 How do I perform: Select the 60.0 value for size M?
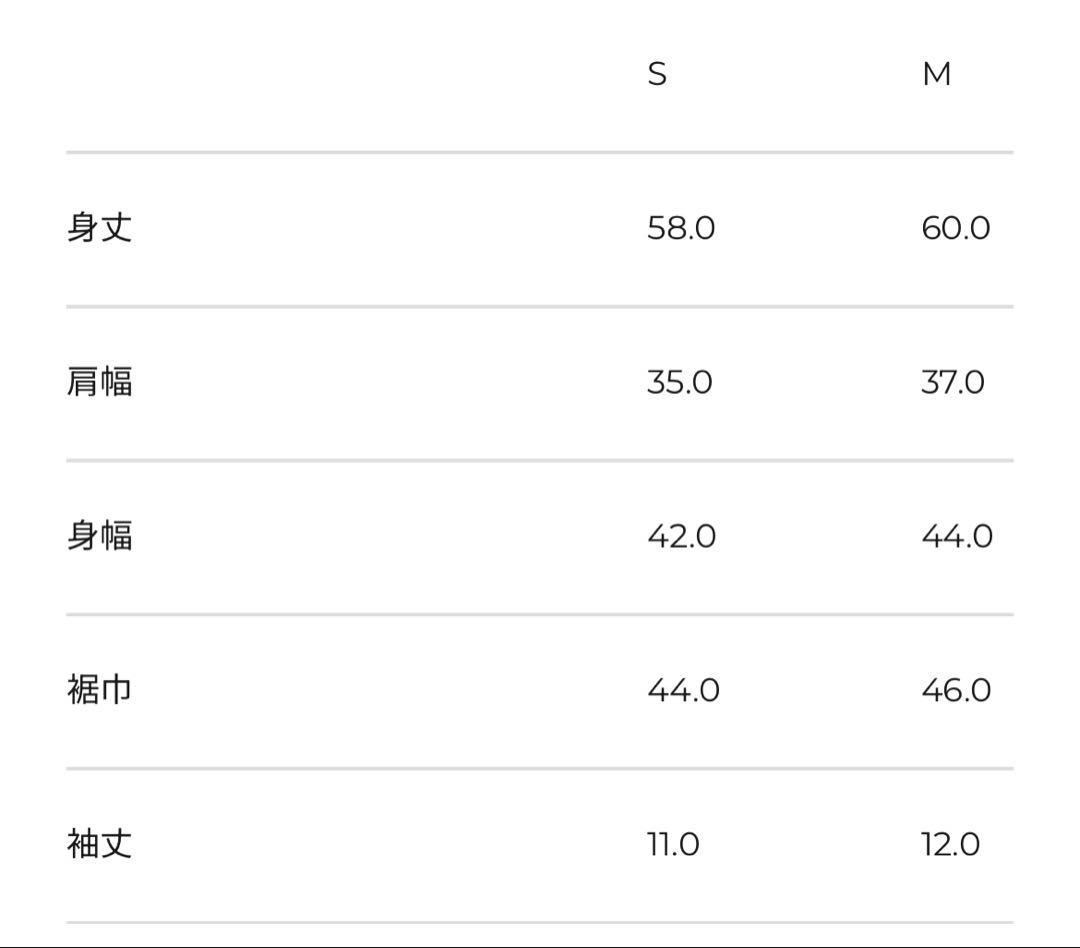pos(955,228)
